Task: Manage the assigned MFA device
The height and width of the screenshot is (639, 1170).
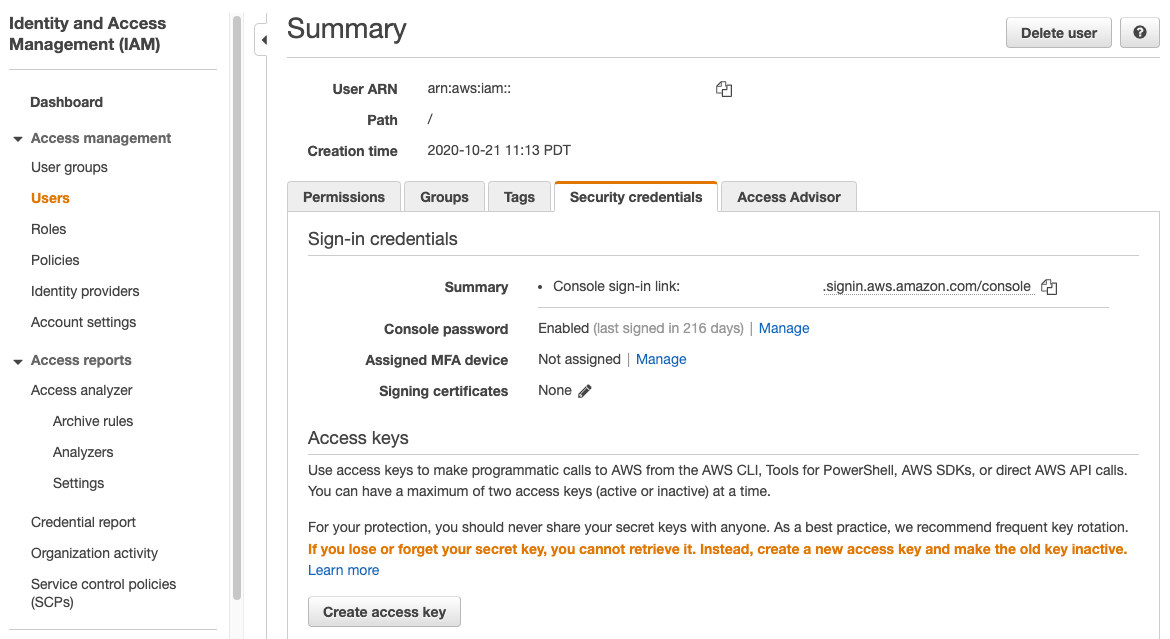Action: tap(661, 360)
